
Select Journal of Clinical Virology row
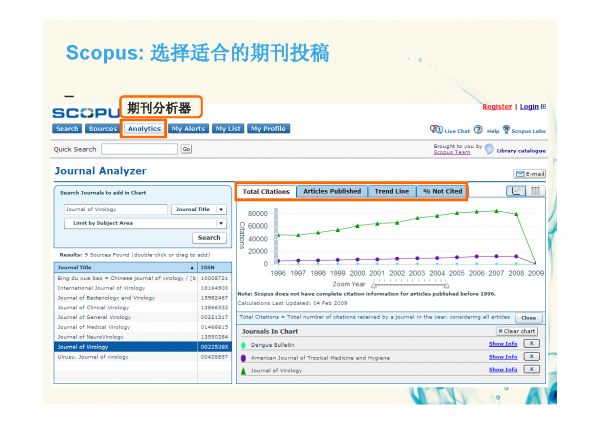(x=143, y=307)
